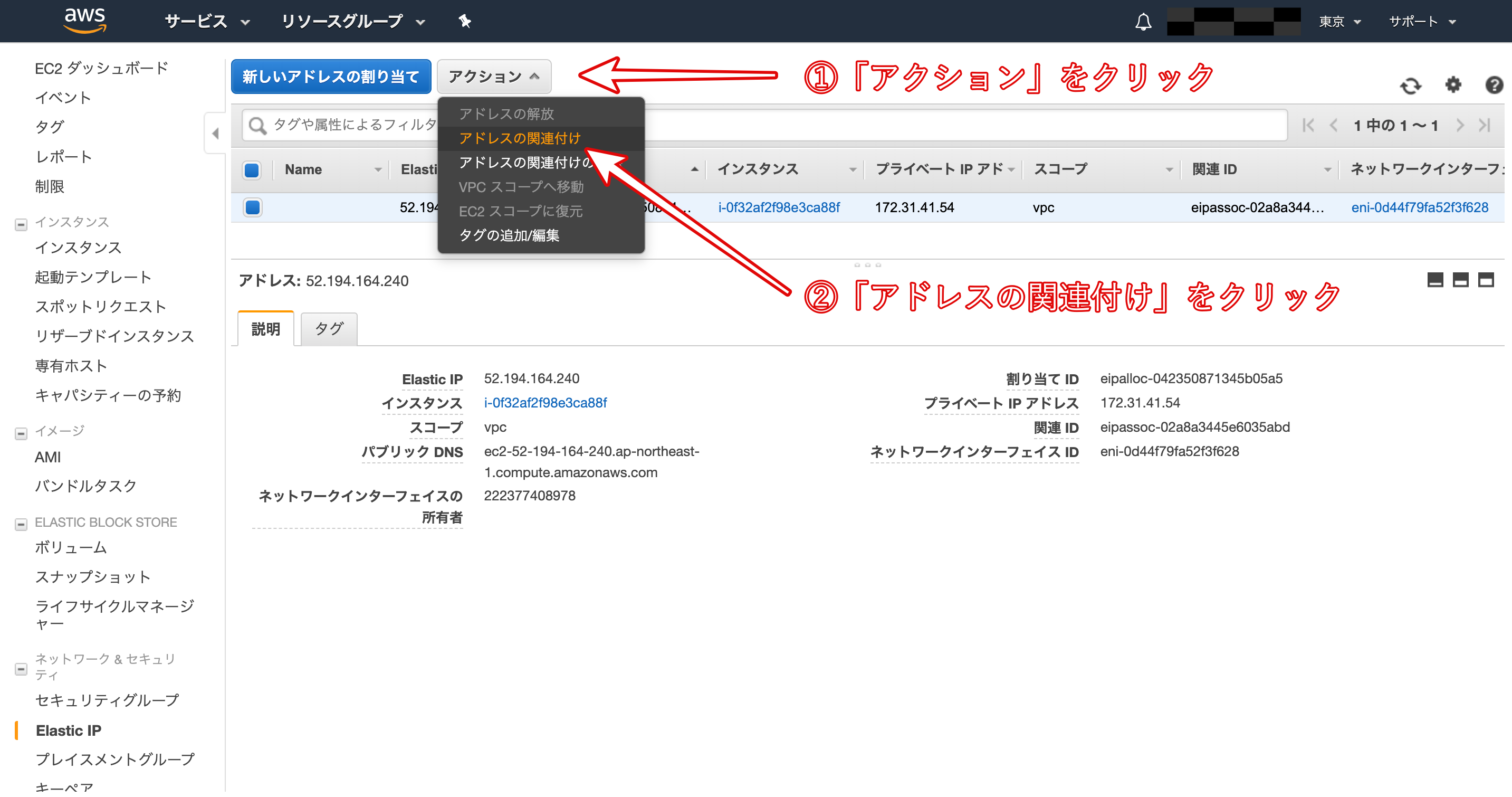This screenshot has width=1512, height=797.
Task: Select アドレスの関連付け from the menu
Action: pos(520,138)
